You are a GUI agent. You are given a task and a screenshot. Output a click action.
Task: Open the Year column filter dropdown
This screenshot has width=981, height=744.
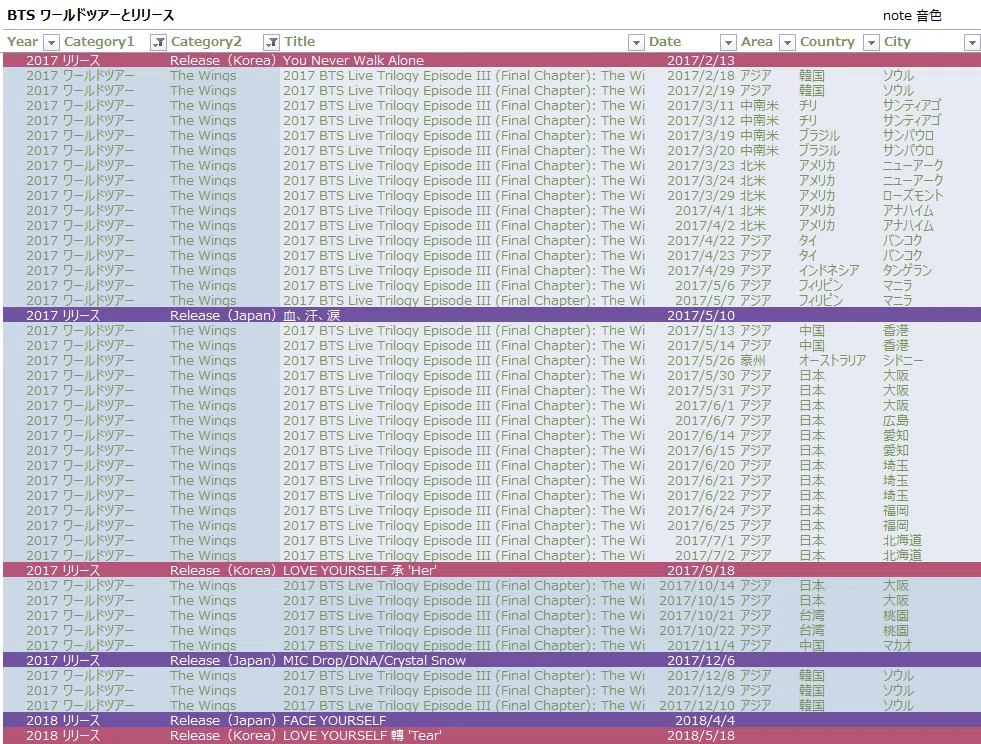51,42
